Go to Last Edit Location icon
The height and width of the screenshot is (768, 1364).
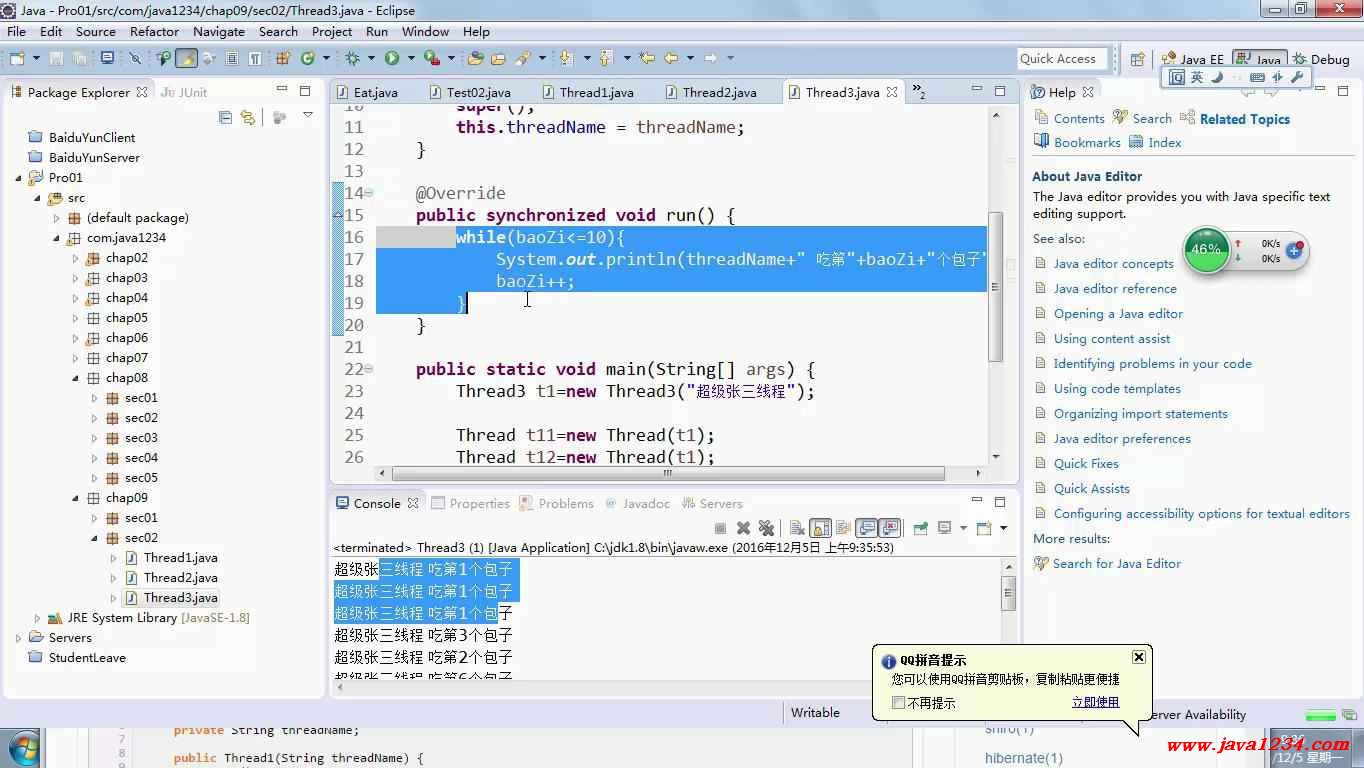(x=647, y=58)
